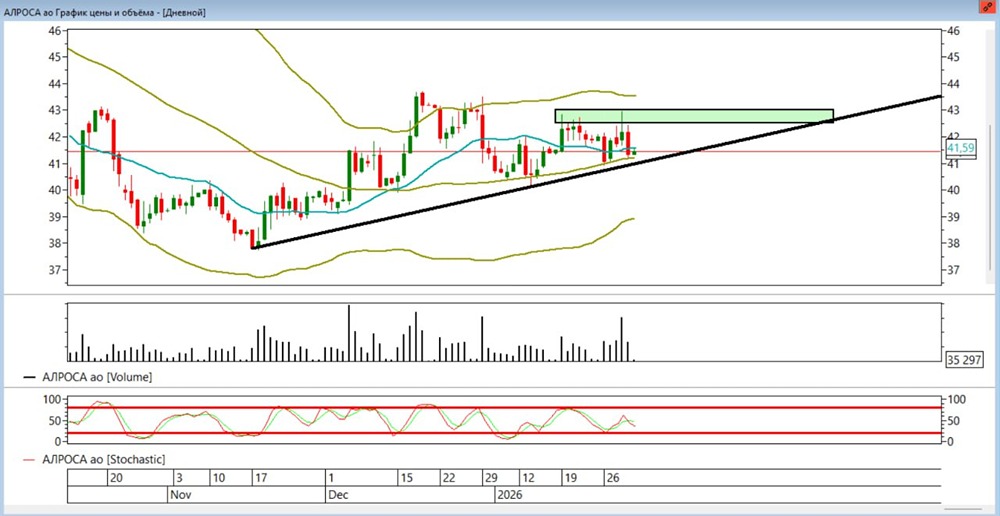Click the black line sample next to Volume legend
This screenshot has height=516, width=1000.
29,377
